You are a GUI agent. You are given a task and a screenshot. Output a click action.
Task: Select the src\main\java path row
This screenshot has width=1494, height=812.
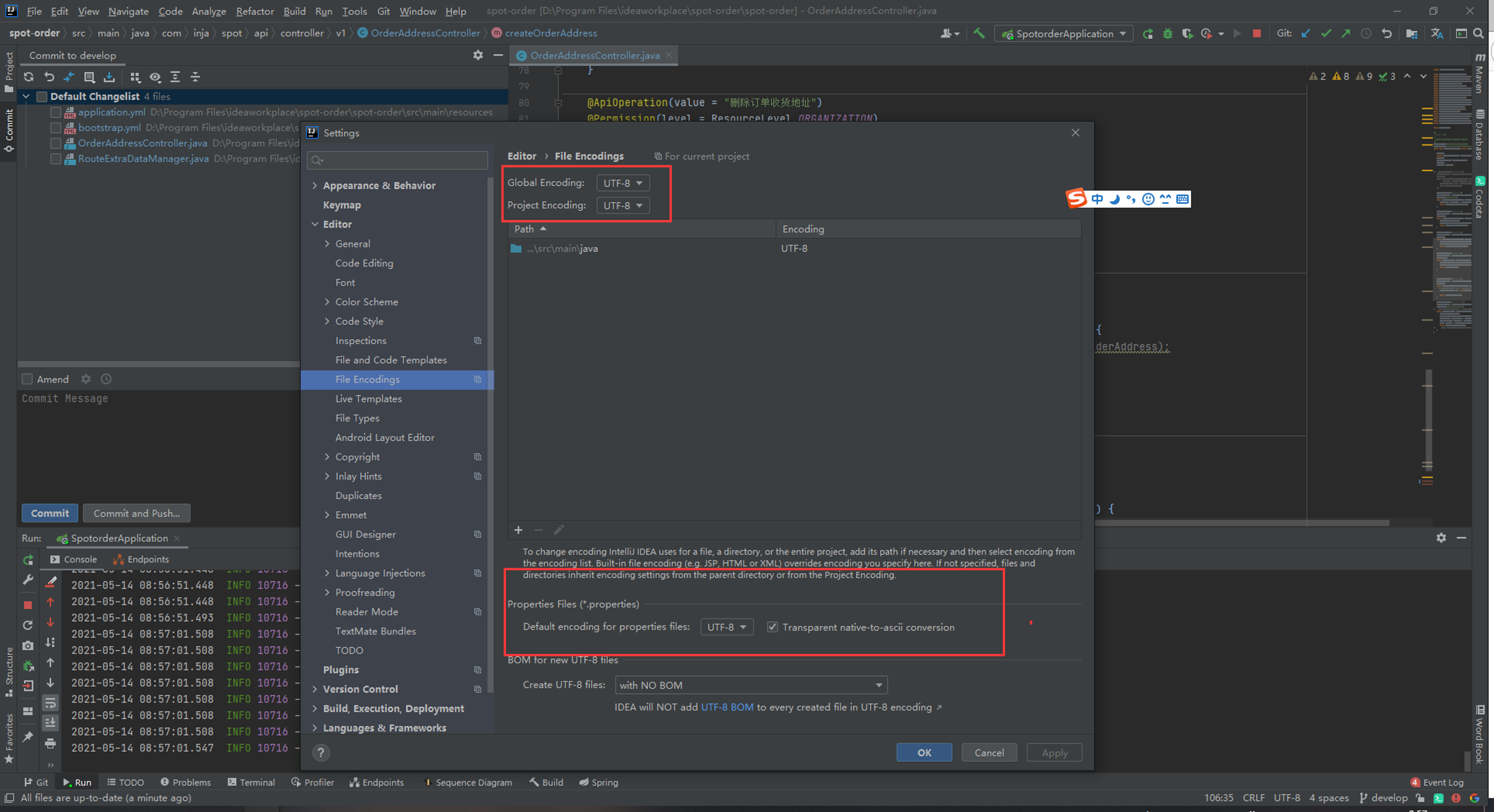coord(794,249)
